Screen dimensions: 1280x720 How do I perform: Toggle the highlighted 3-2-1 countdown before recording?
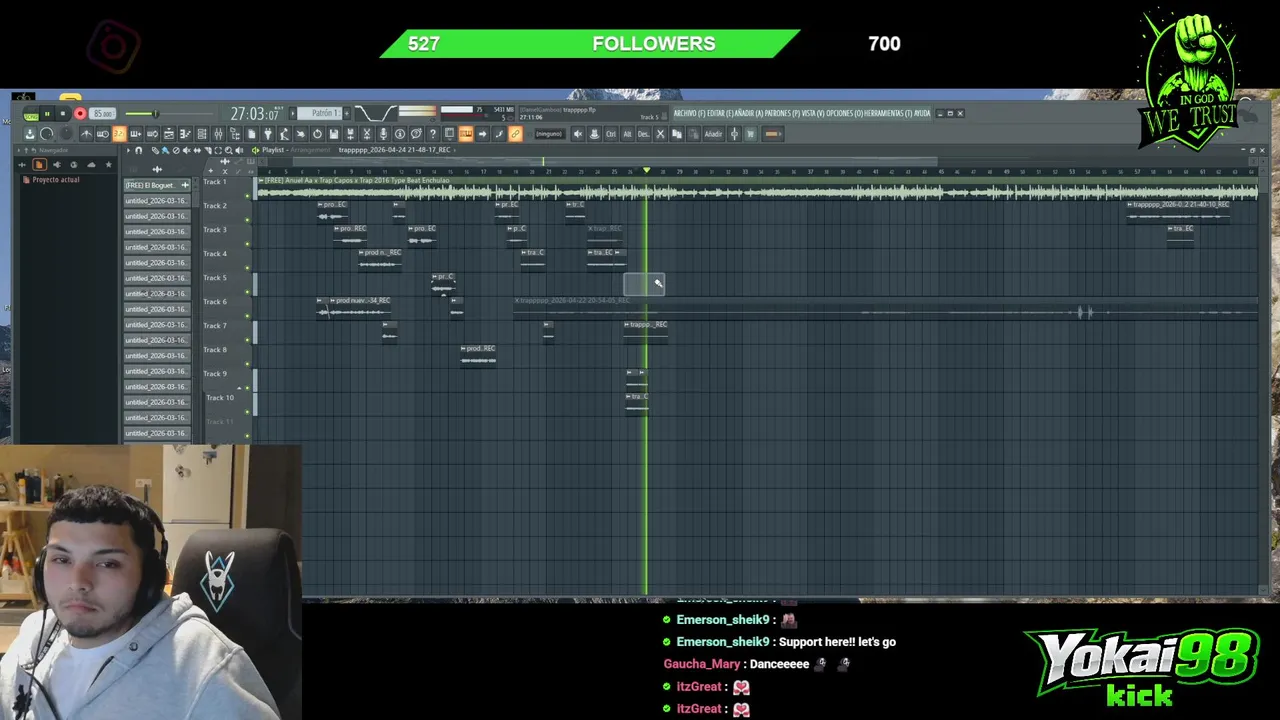coord(119,134)
